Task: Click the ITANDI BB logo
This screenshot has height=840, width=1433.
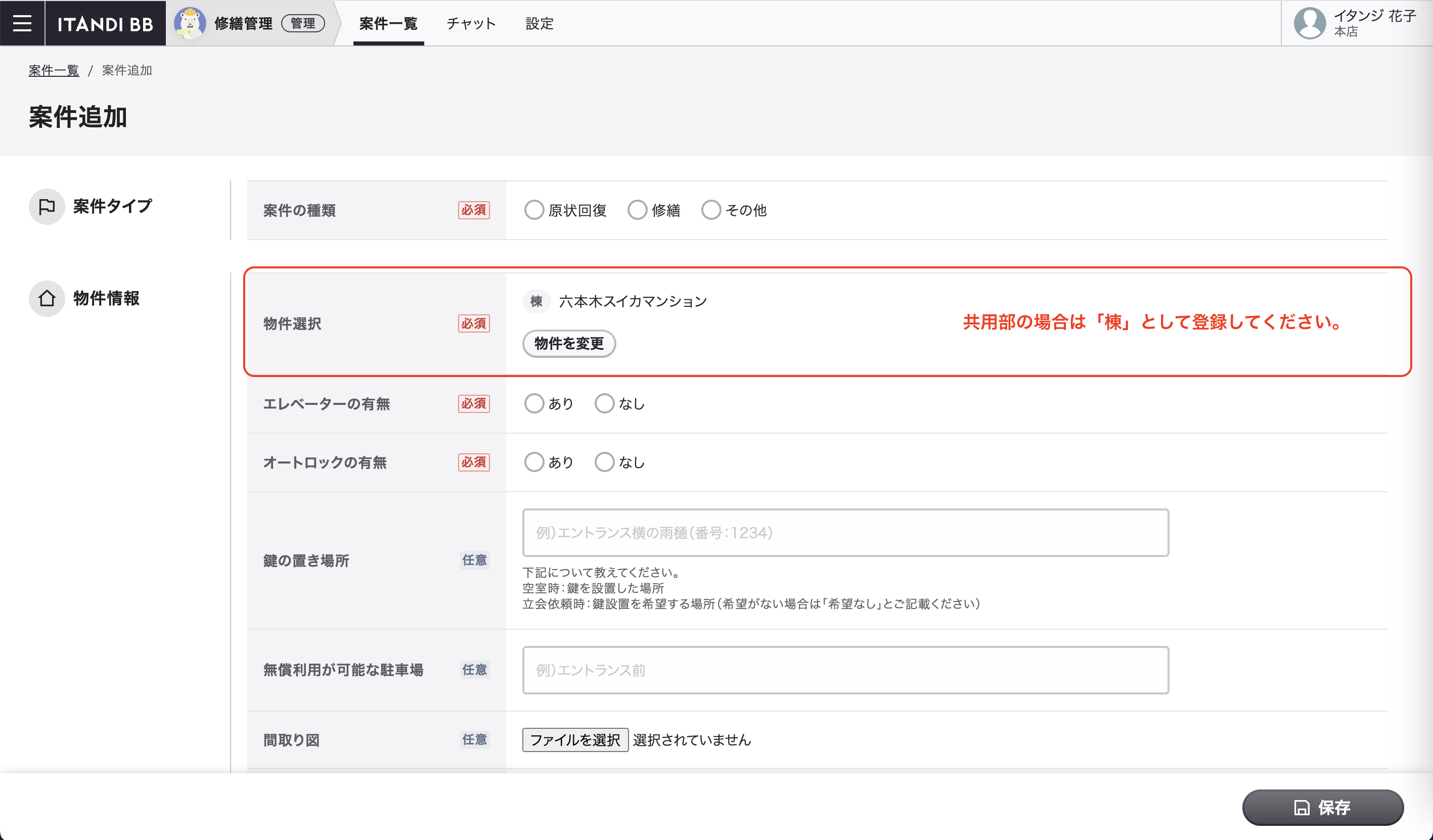Action: pos(105,24)
